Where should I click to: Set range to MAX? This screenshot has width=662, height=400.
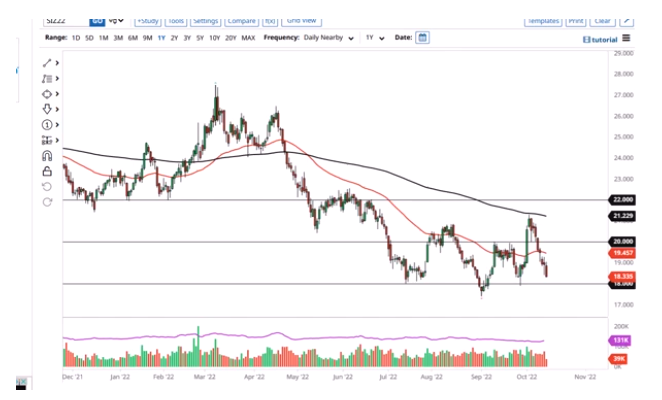click(248, 38)
